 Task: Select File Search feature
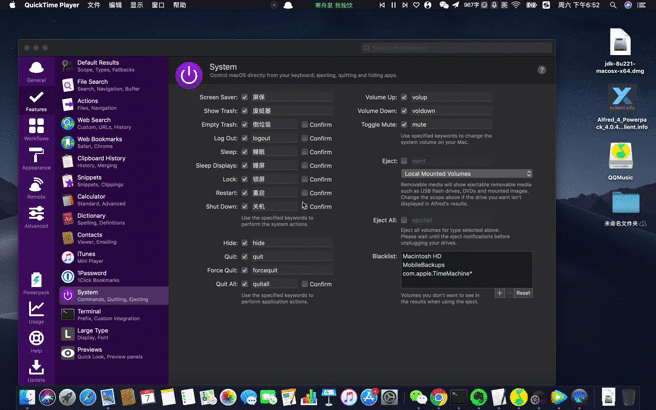tap(114, 85)
